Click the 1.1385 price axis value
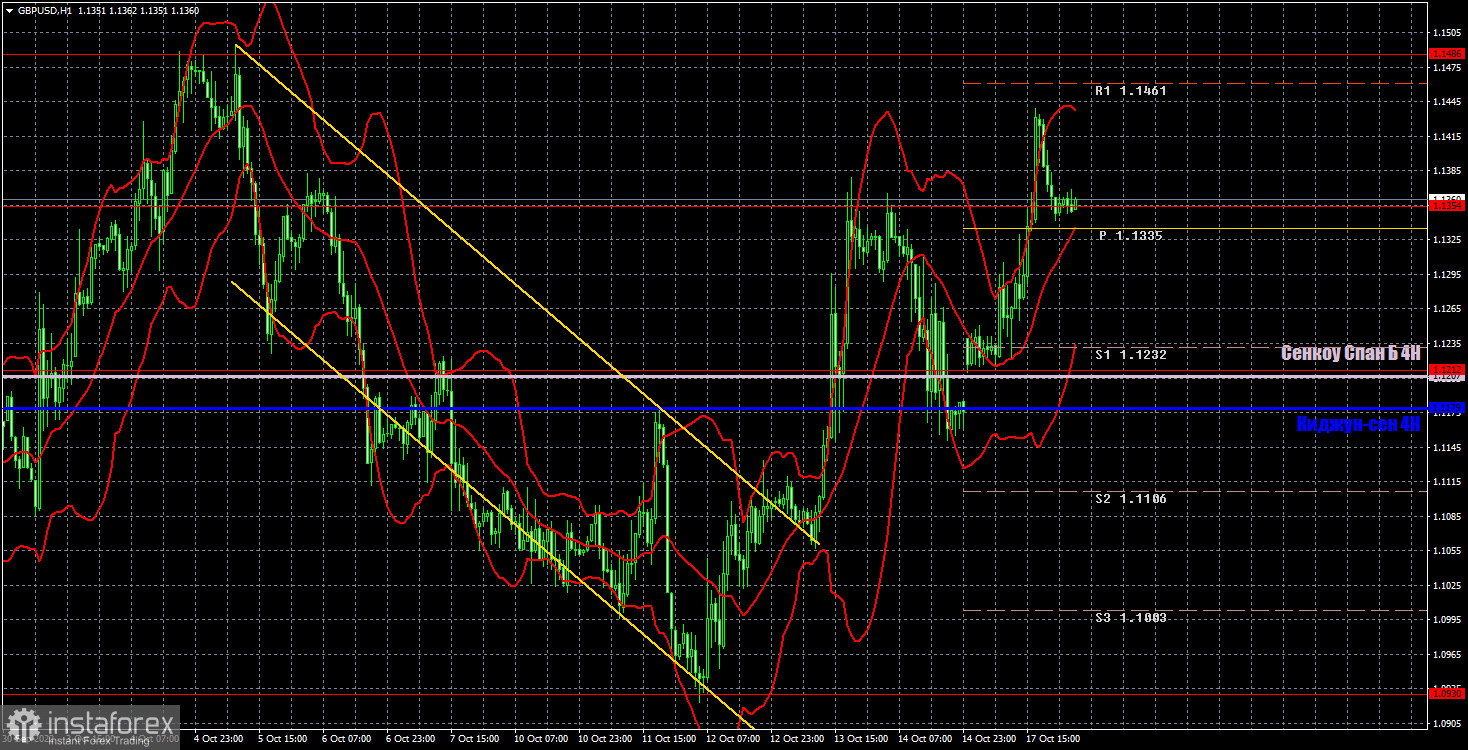Image resolution: width=1468 pixels, height=750 pixels. (x=1447, y=171)
